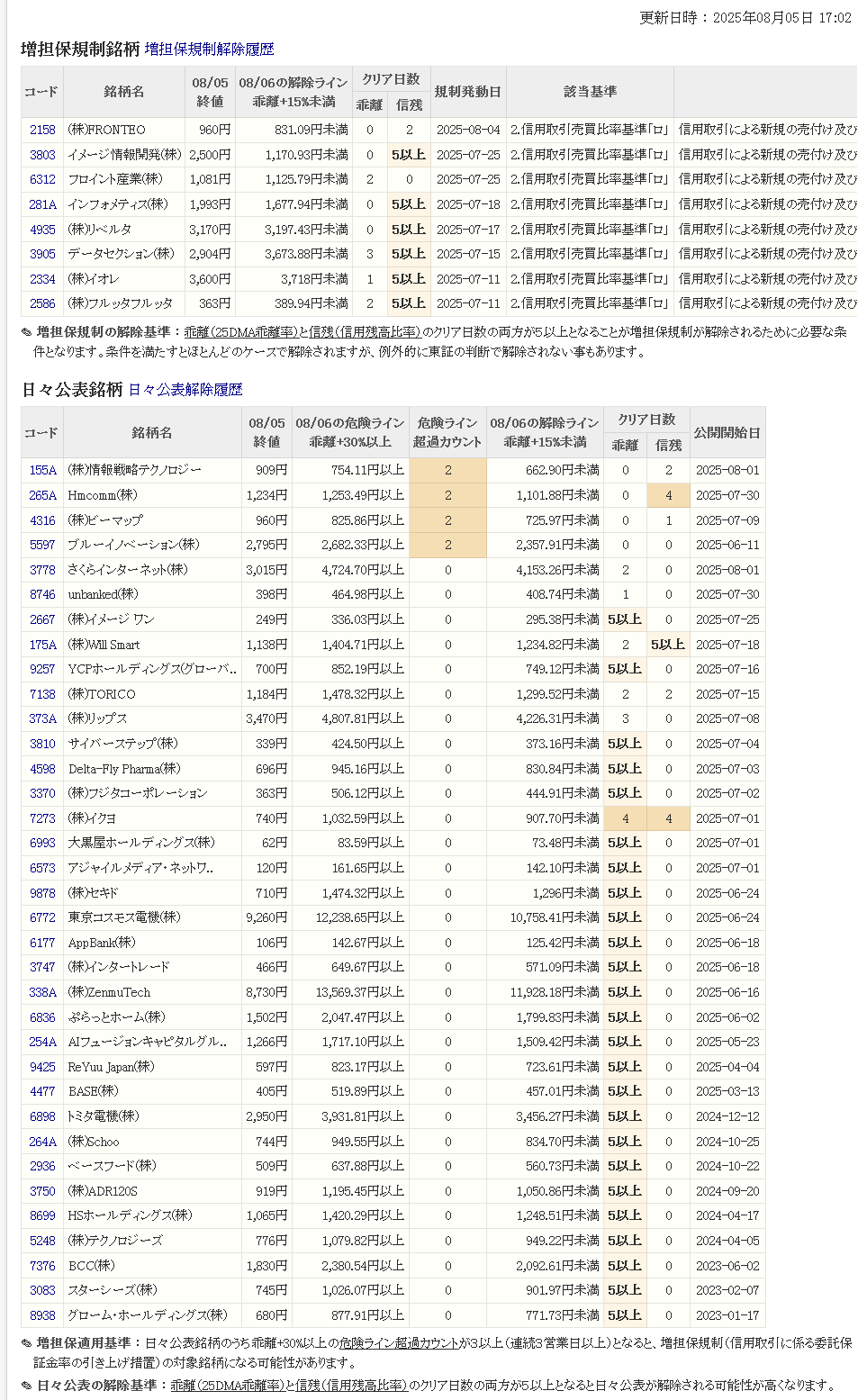This screenshot has height=1400, width=867.
Task: Open code 8938 グローム・ホールディングス link
Action: [42, 1315]
